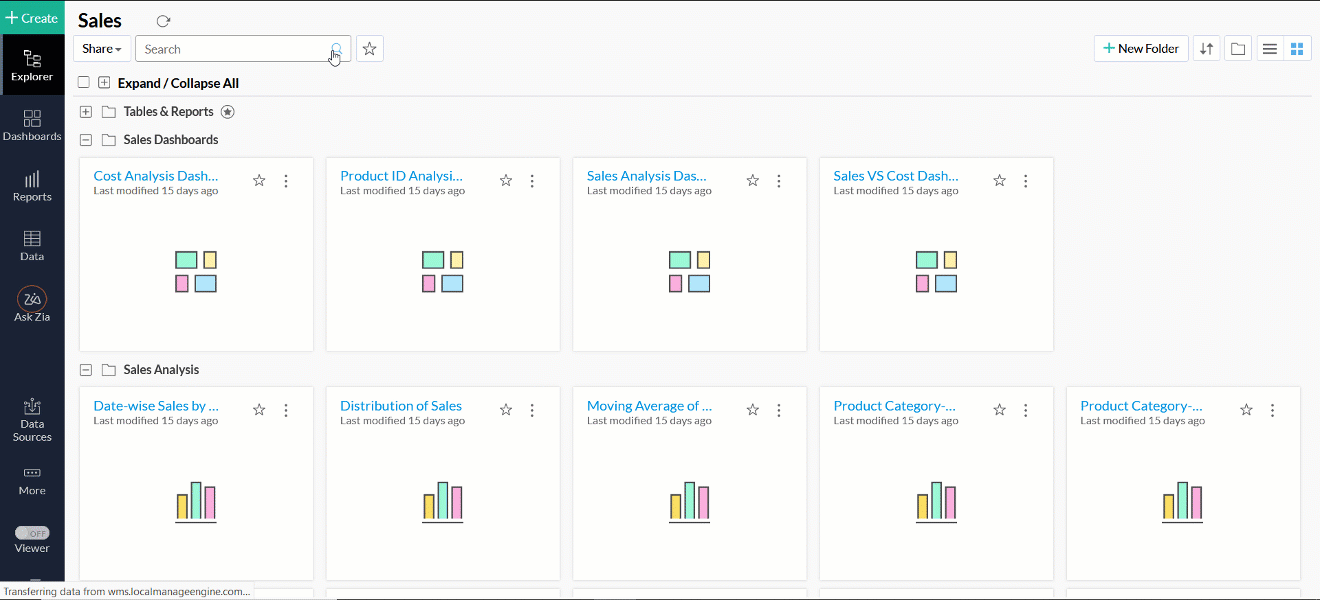Open the Share dropdown
Viewport: 1320px width, 600px height.
click(x=102, y=49)
